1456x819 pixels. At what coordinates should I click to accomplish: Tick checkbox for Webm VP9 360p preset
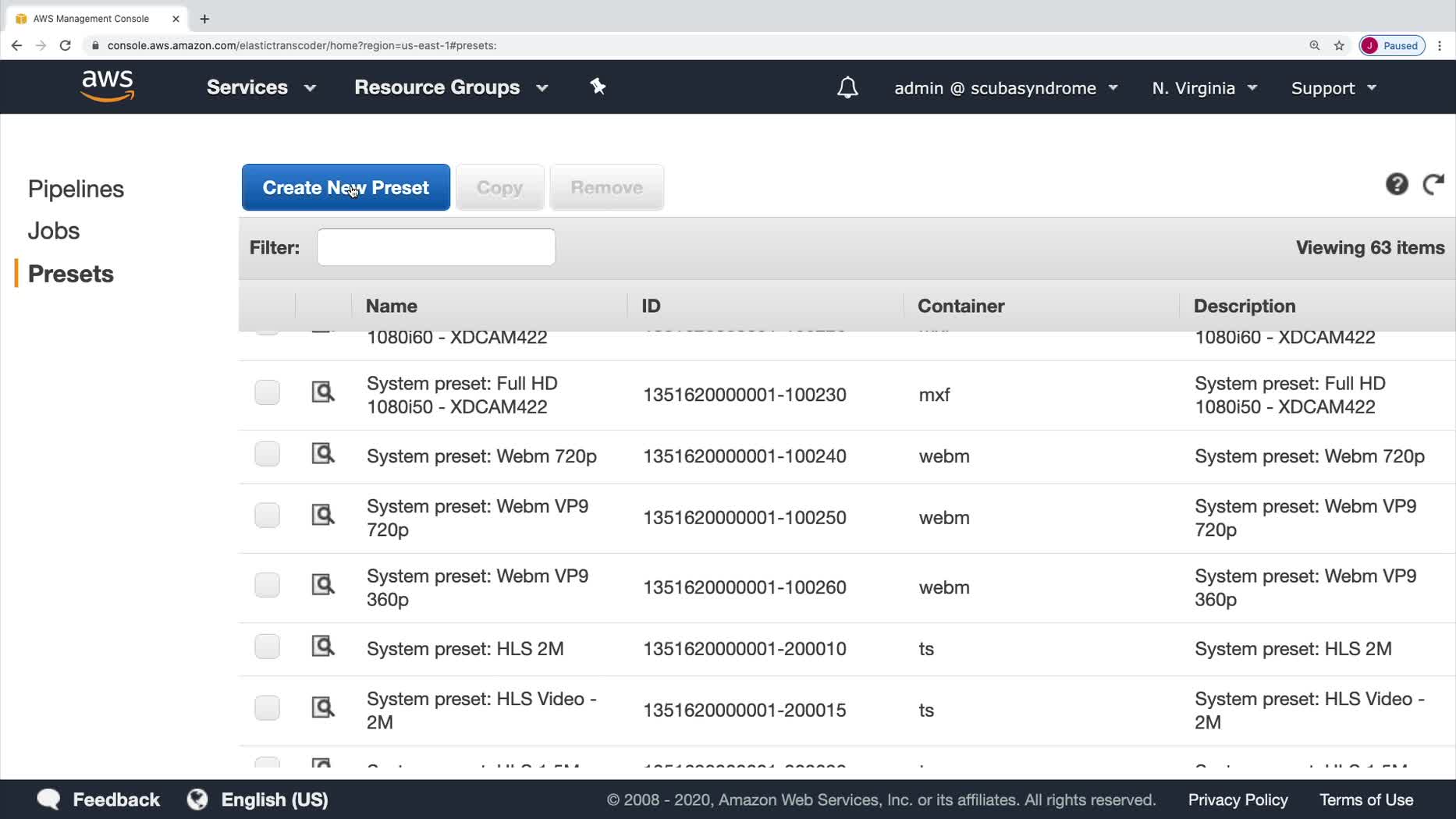tap(267, 585)
